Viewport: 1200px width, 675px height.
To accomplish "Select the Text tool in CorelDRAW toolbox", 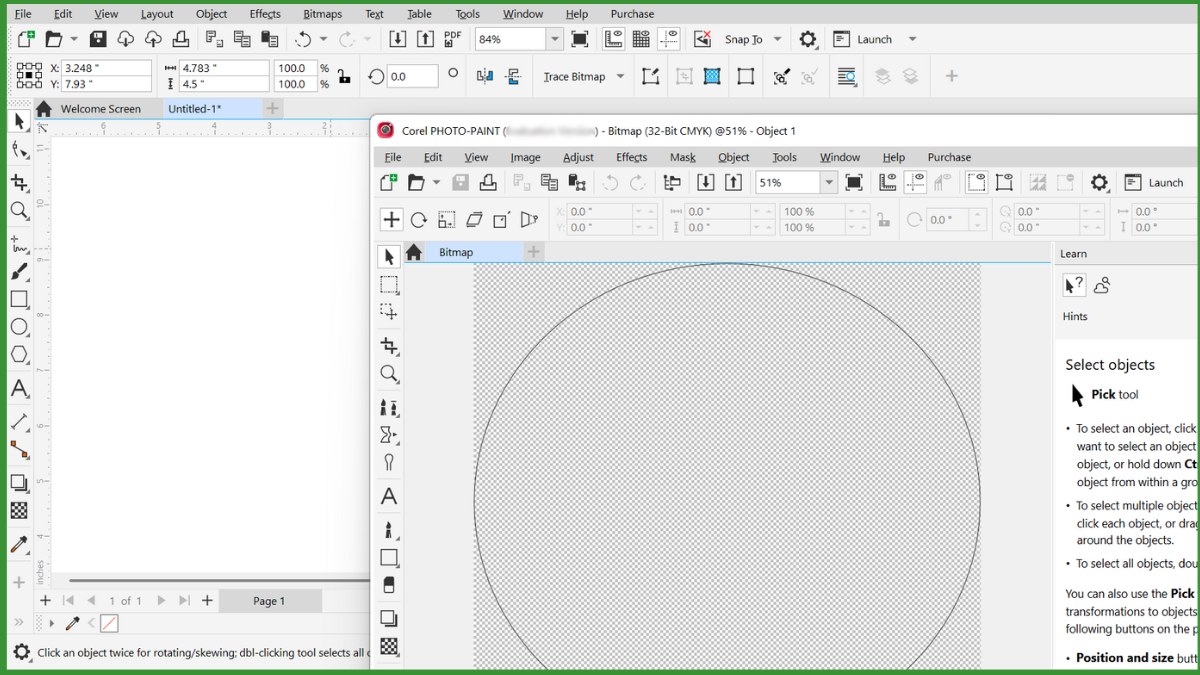I will [19, 389].
